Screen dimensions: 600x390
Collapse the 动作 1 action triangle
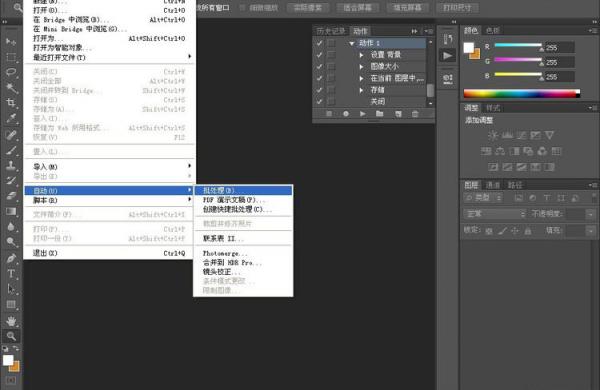coord(351,44)
